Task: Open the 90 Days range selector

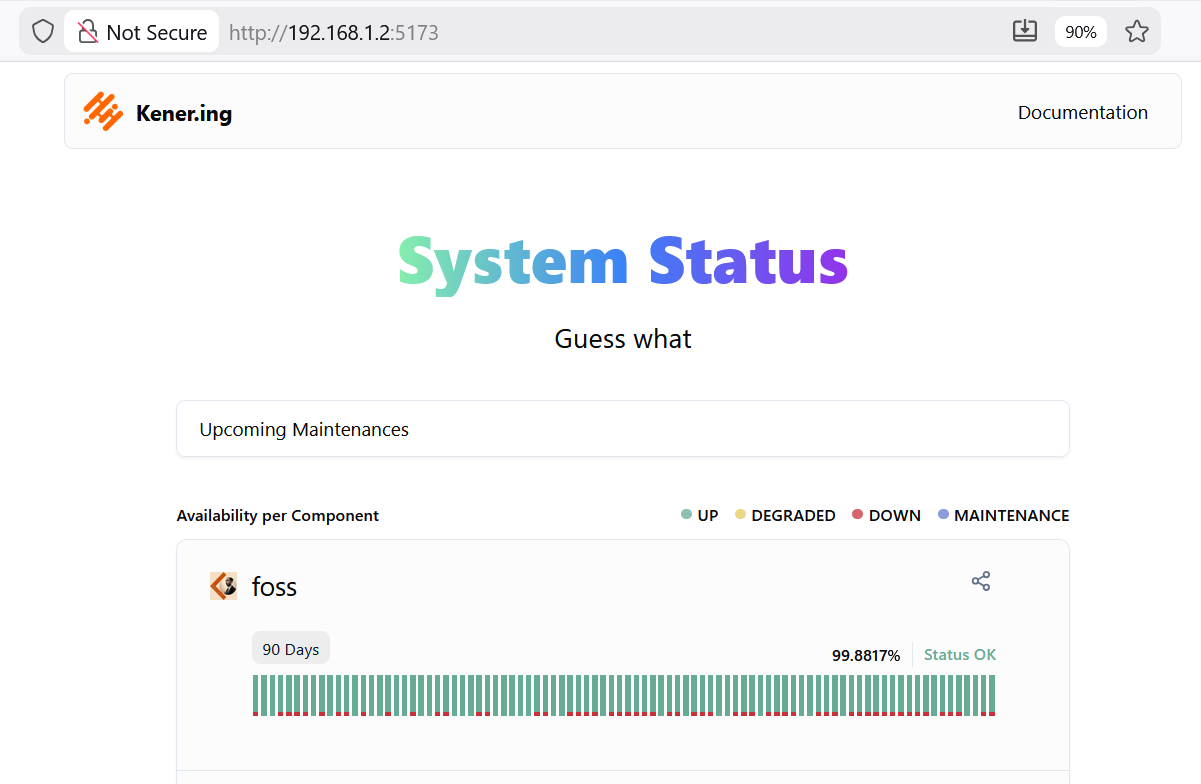Action: (290, 648)
